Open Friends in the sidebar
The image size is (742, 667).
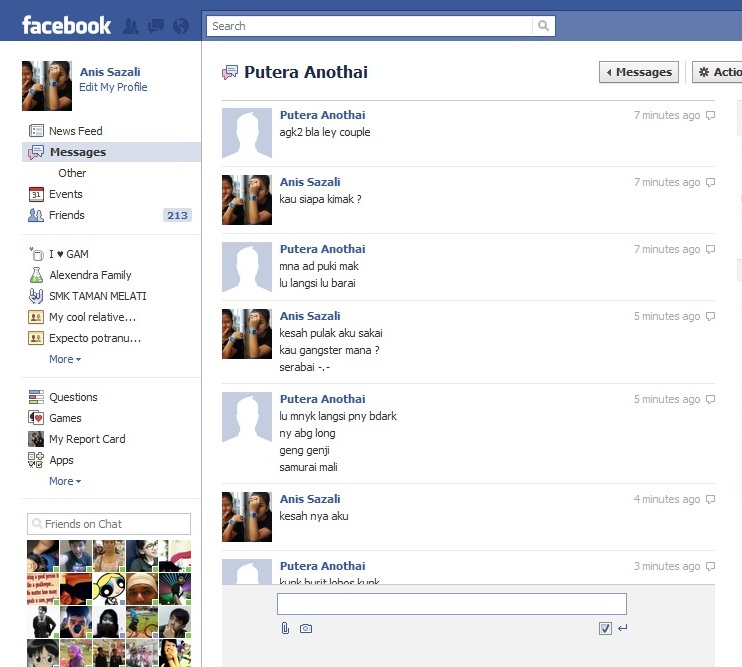click(x=67, y=215)
